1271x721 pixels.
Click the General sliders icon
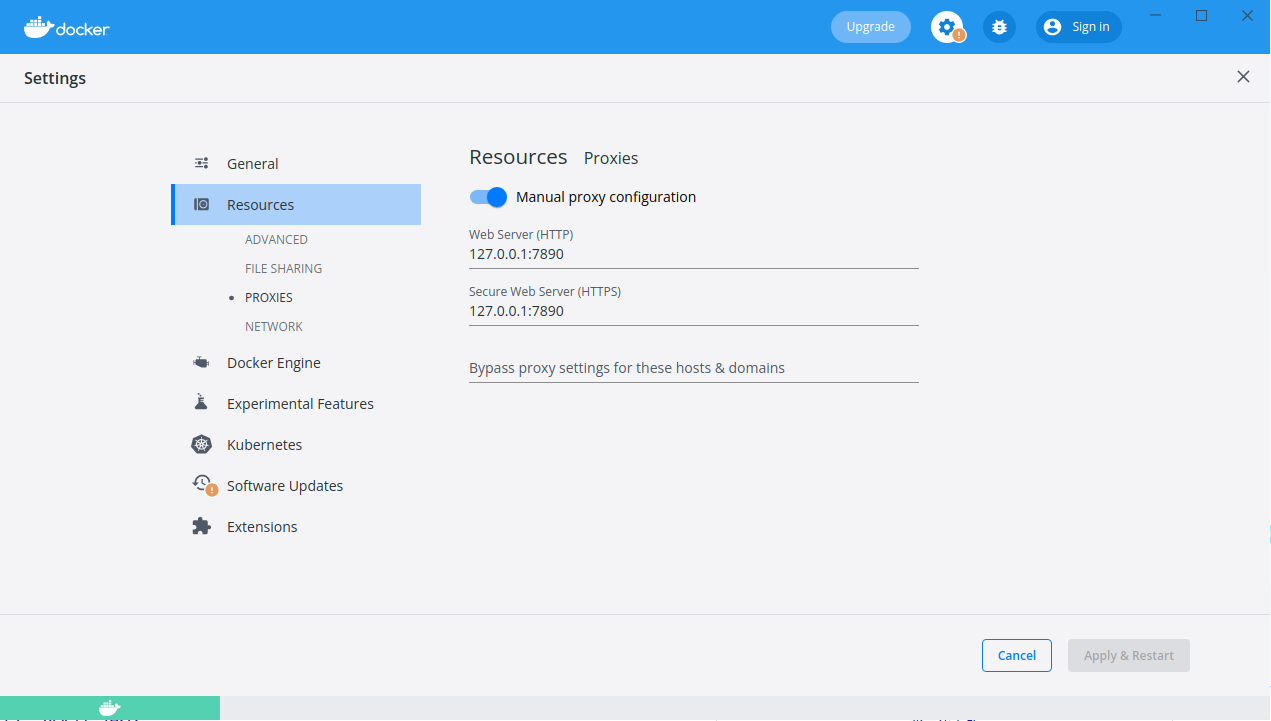tap(201, 163)
